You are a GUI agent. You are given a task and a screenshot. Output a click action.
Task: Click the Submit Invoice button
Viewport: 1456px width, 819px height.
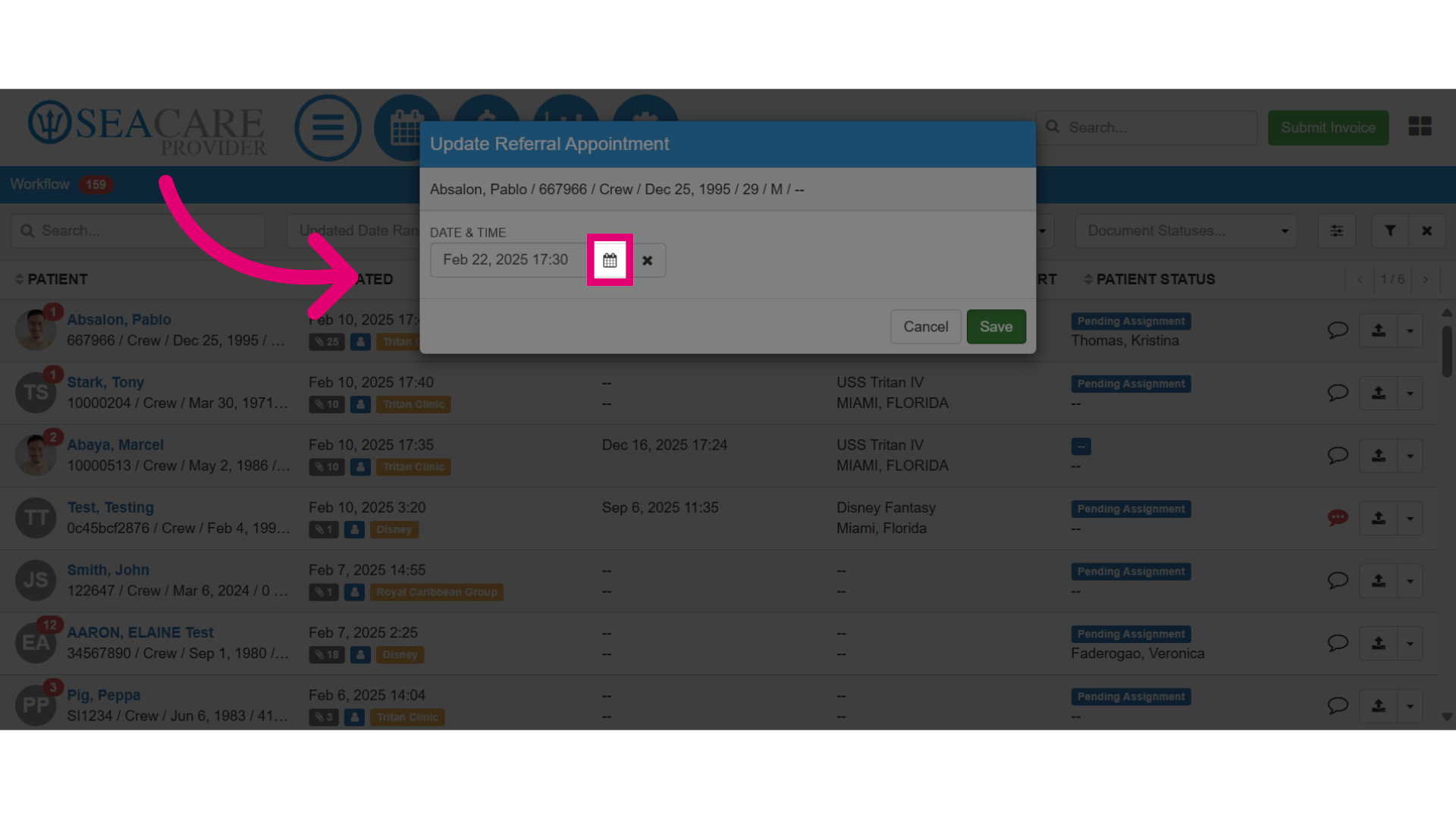pyautogui.click(x=1328, y=127)
